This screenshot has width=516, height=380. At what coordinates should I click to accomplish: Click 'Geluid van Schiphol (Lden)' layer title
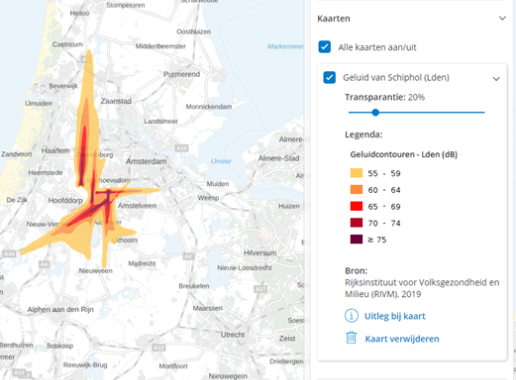[396, 78]
